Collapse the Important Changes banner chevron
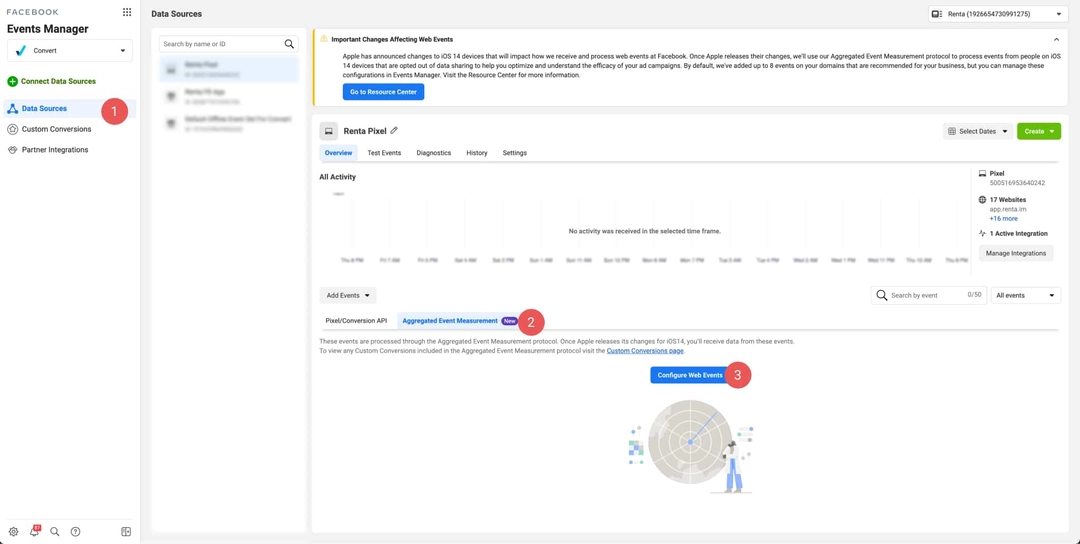Viewport: 1080px width, 544px height. pos(1057,39)
